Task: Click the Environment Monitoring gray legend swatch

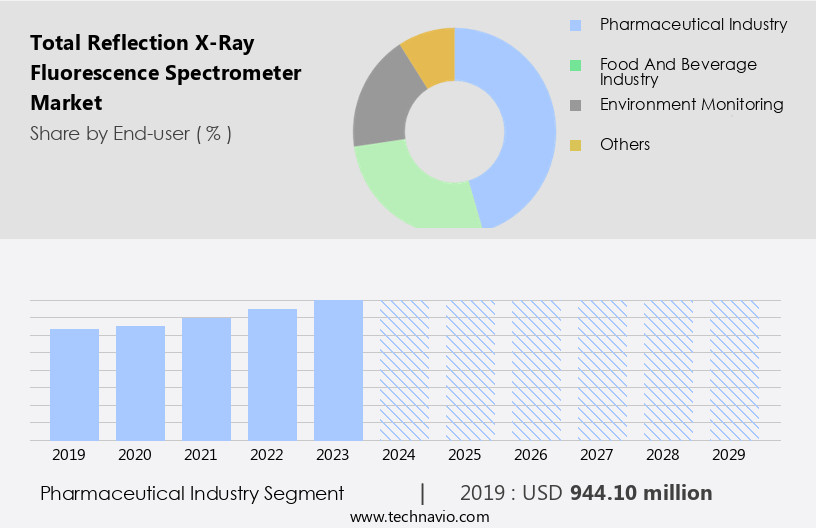Action: click(x=575, y=105)
